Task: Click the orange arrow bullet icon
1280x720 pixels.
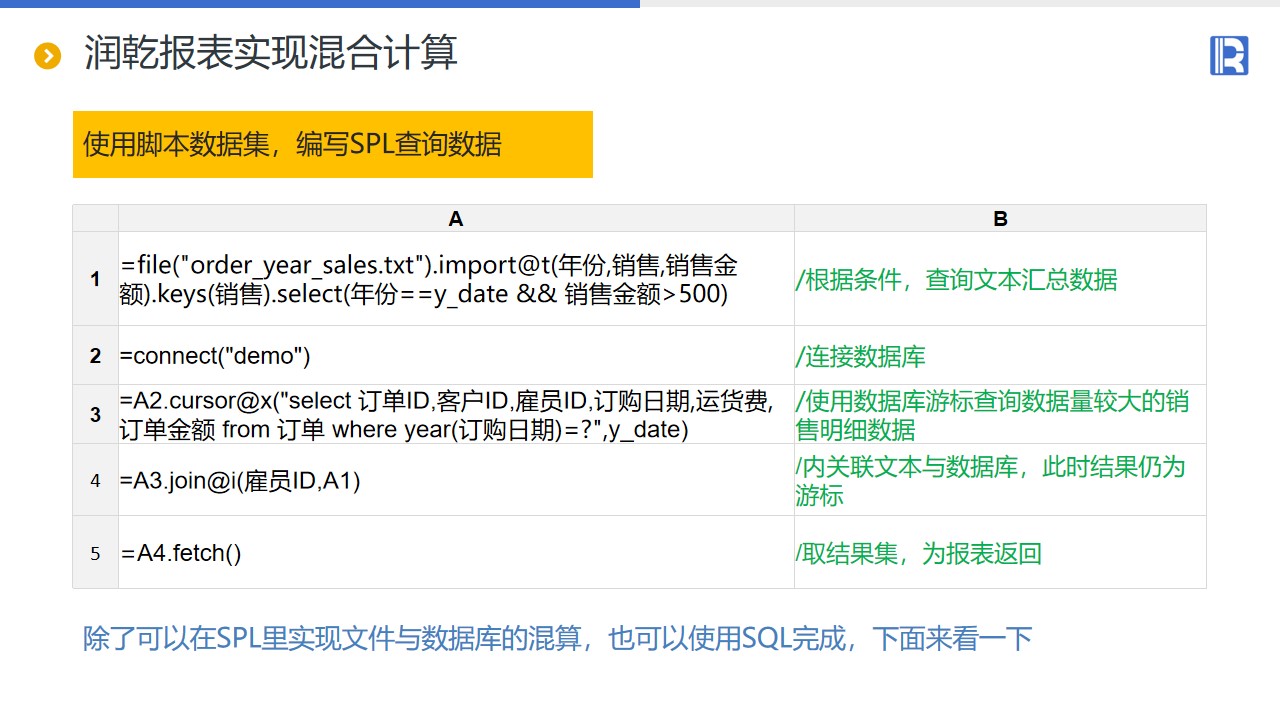Action: tap(47, 56)
